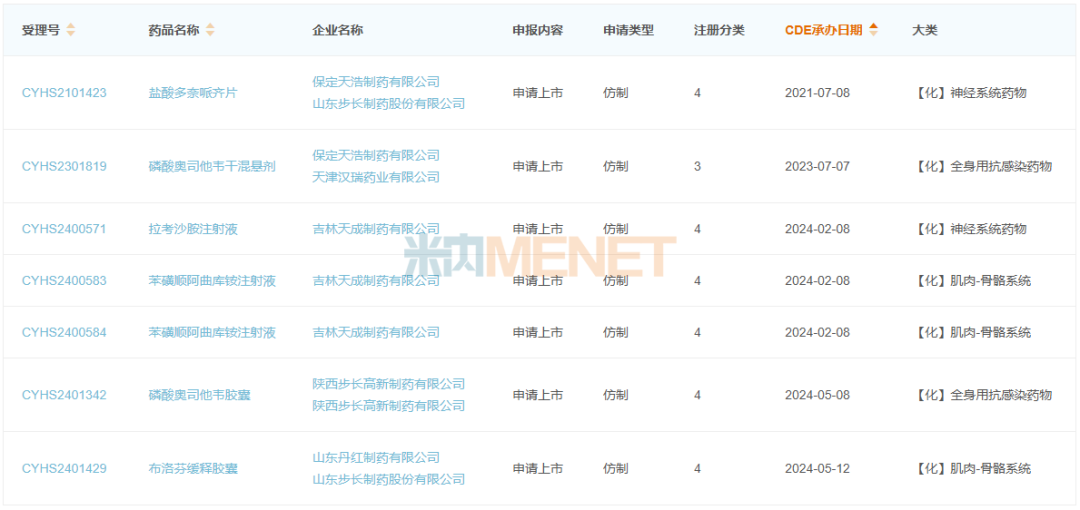Open company 天津汉瑞药业有限公司
This screenshot has width=1080, height=510.
(376, 177)
